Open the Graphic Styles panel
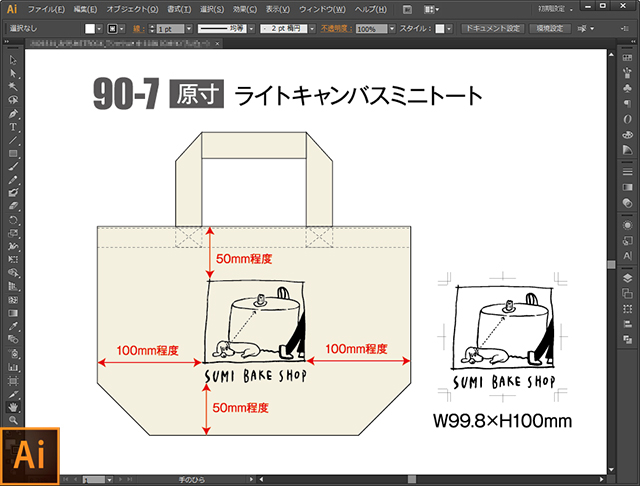 627,241
